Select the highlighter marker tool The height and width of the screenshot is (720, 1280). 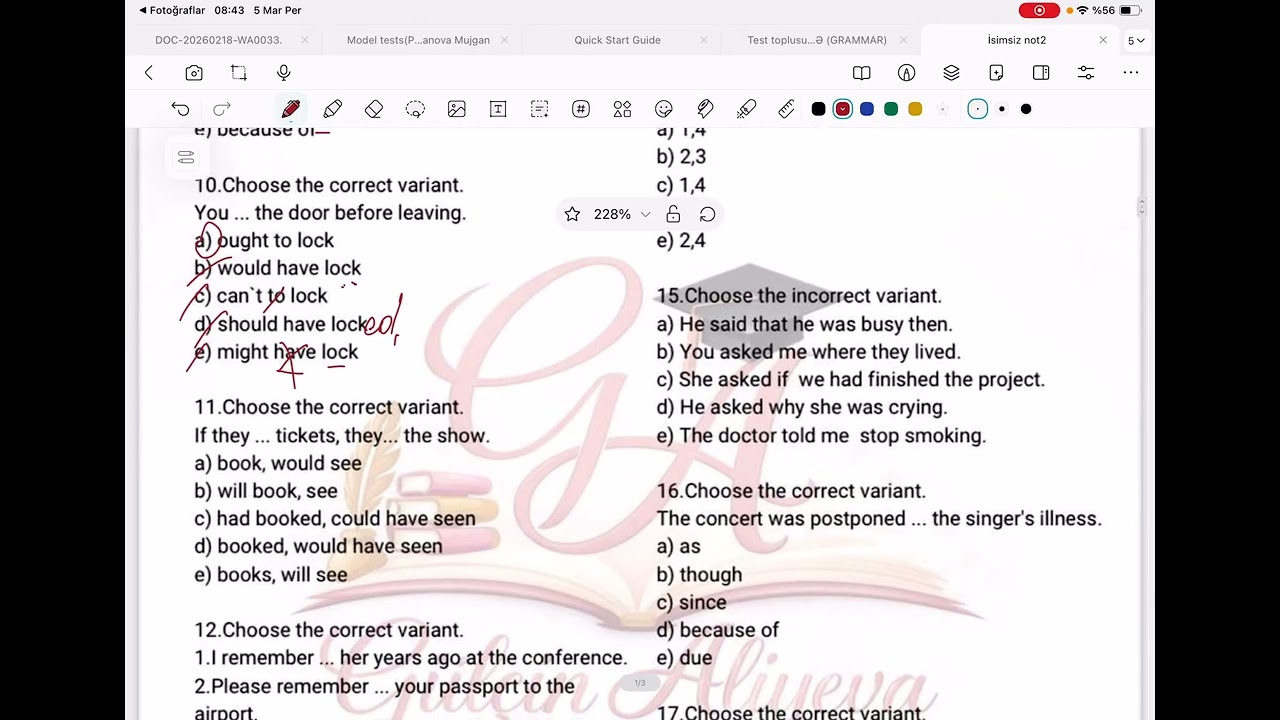click(x=333, y=109)
